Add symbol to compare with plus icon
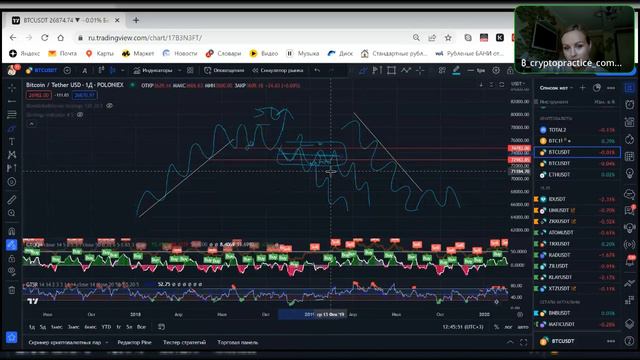This screenshot has height=360, width=640. pyautogui.click(x=67, y=71)
